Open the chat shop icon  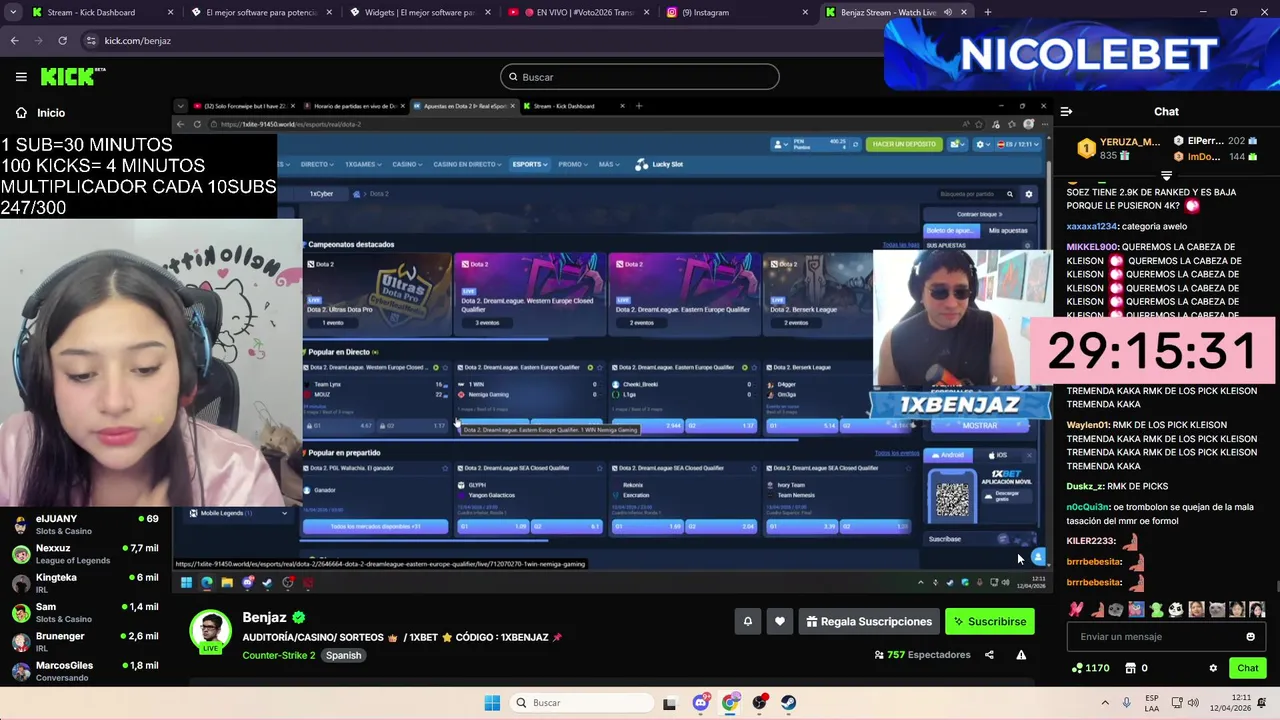point(1130,668)
